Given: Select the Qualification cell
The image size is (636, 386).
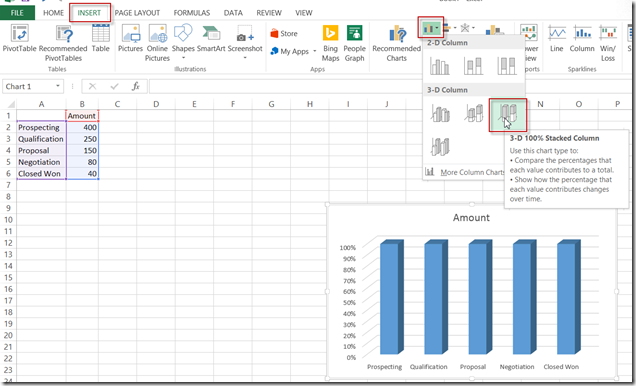Looking at the screenshot, I should coord(41,139).
